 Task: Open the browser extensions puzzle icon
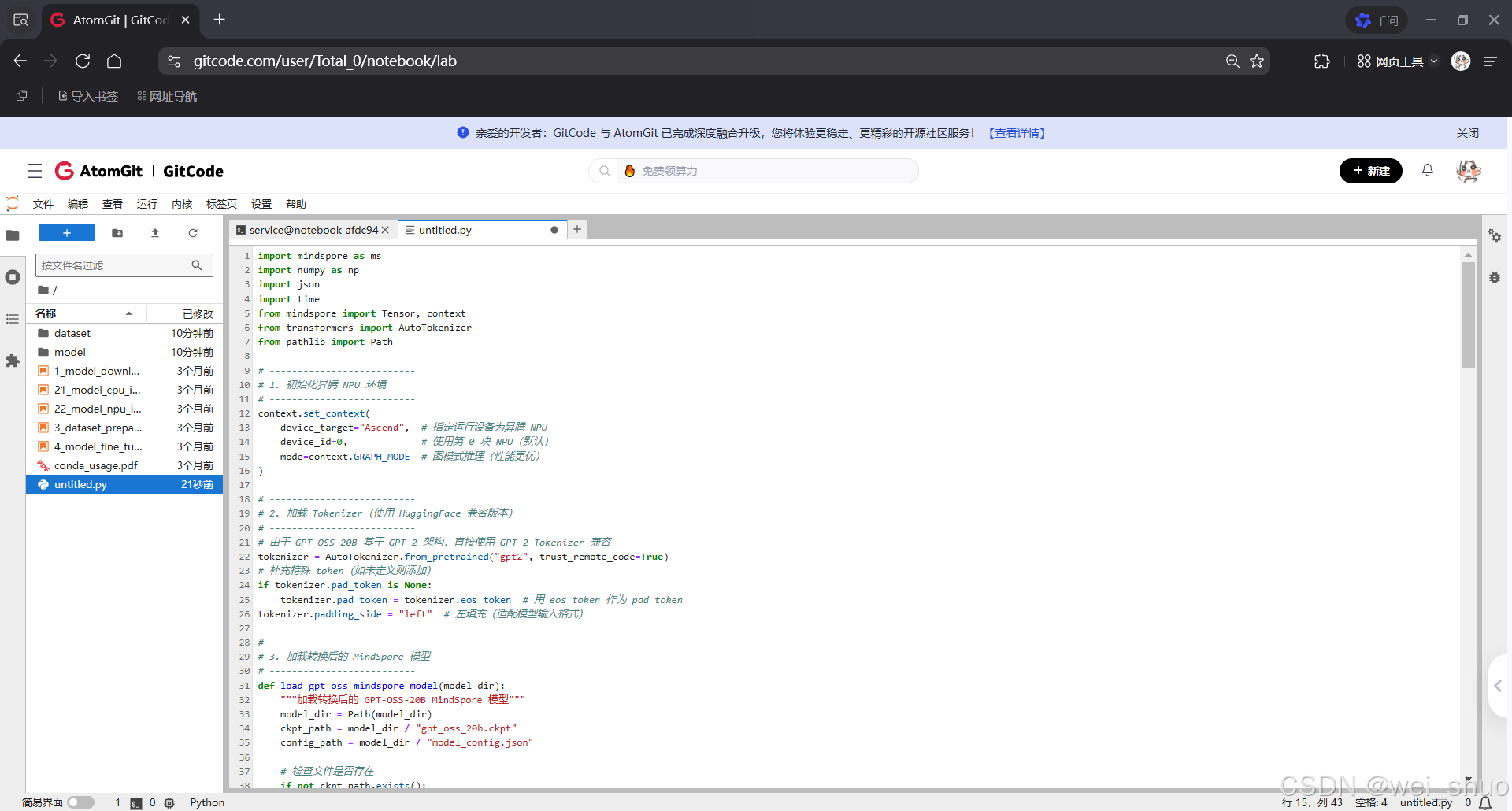[1322, 61]
